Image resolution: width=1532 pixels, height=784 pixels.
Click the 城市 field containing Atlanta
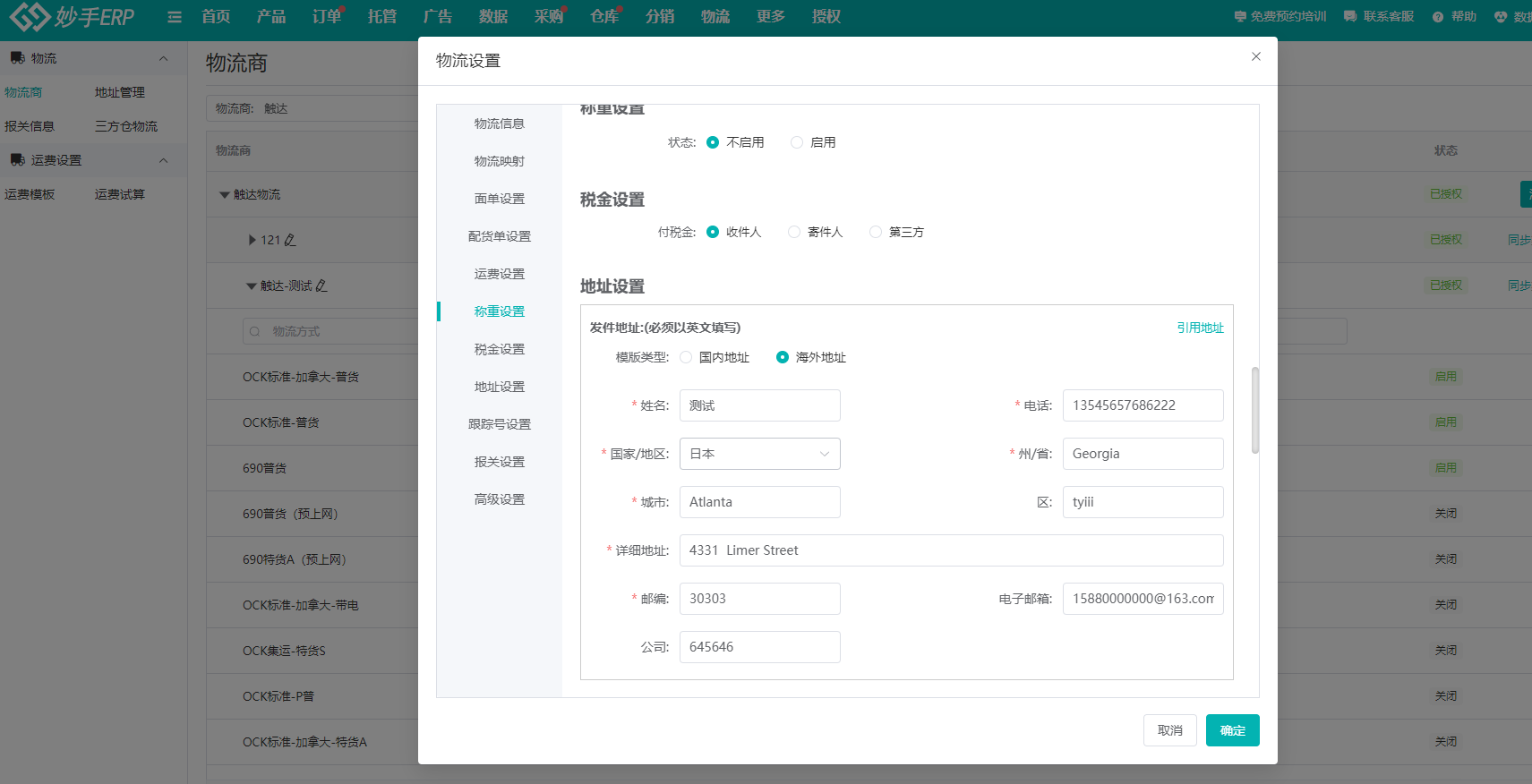[x=759, y=502]
